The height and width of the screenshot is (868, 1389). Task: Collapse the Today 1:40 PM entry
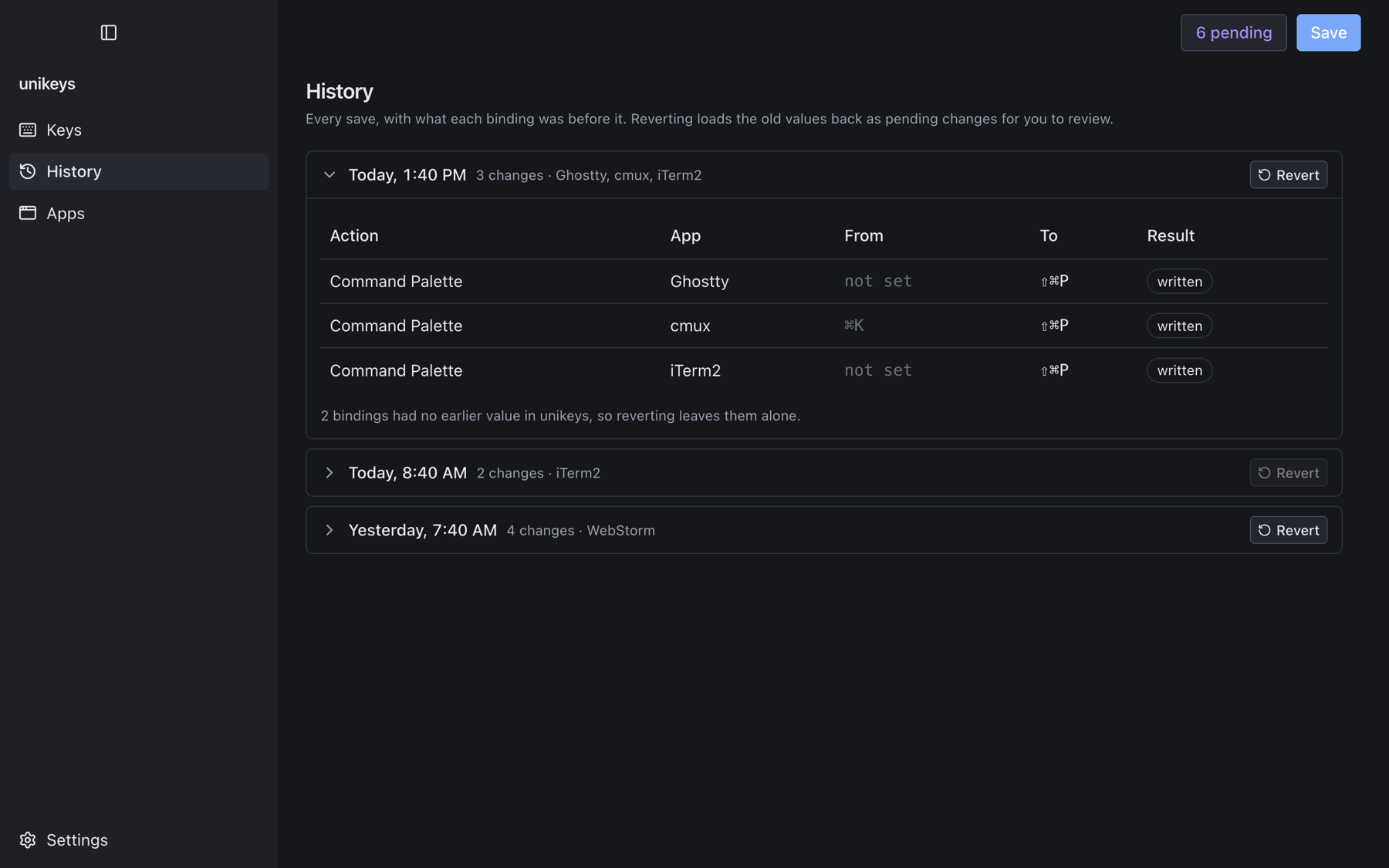330,175
